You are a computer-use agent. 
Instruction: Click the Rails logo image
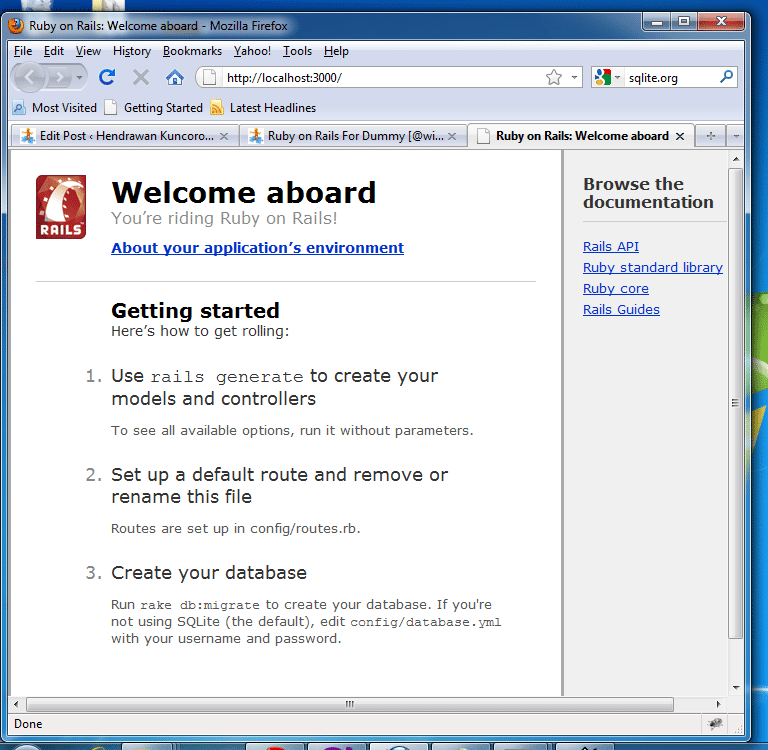point(61,207)
